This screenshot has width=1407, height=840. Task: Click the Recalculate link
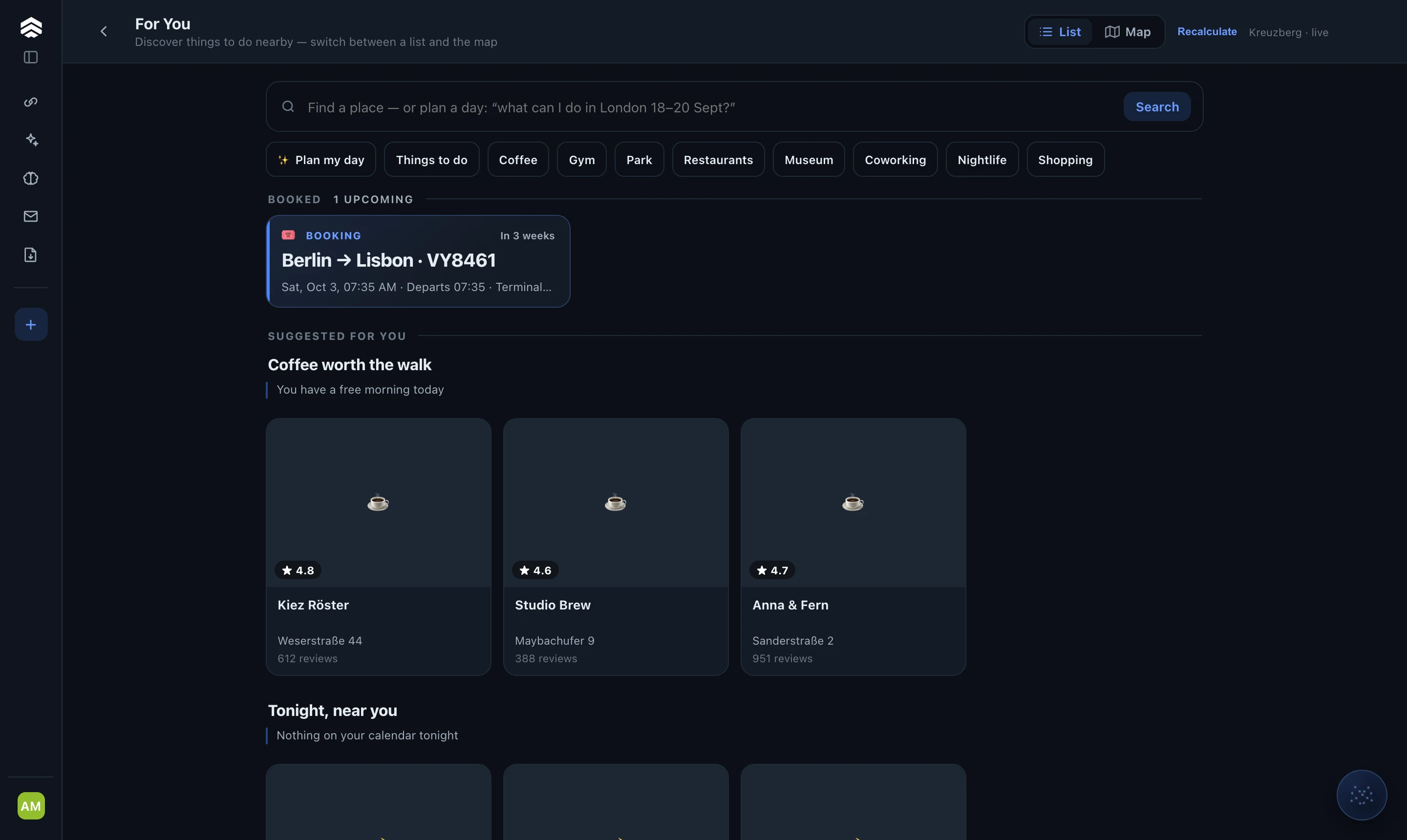tap(1207, 32)
